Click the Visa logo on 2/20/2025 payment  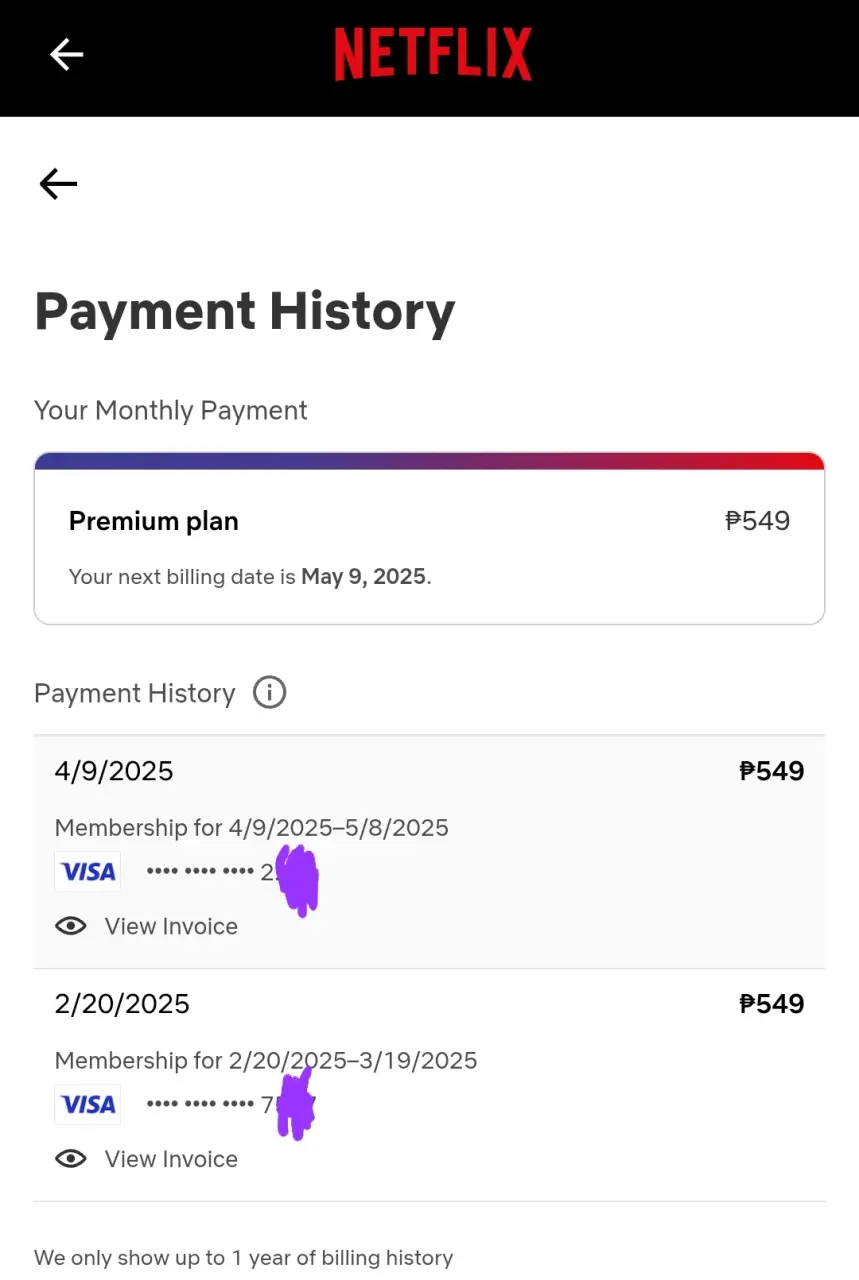pos(88,1104)
